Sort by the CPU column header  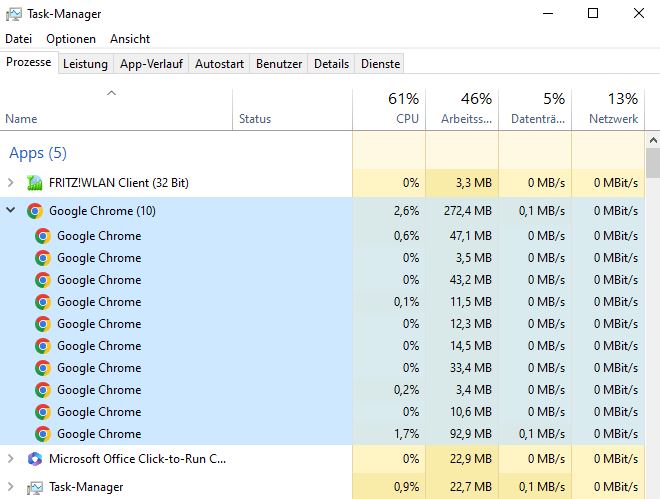[389, 109]
